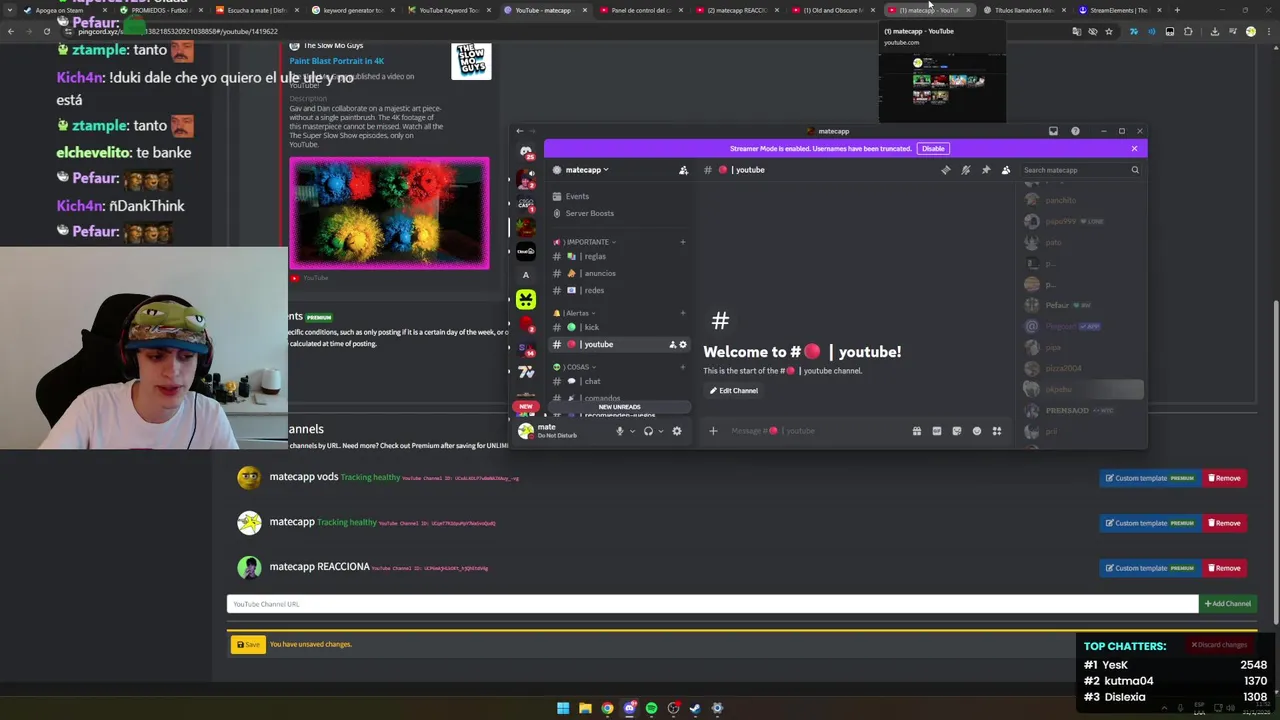Remove the matecapp vods channel
This screenshot has width=1280, height=720.
(x=1224, y=478)
